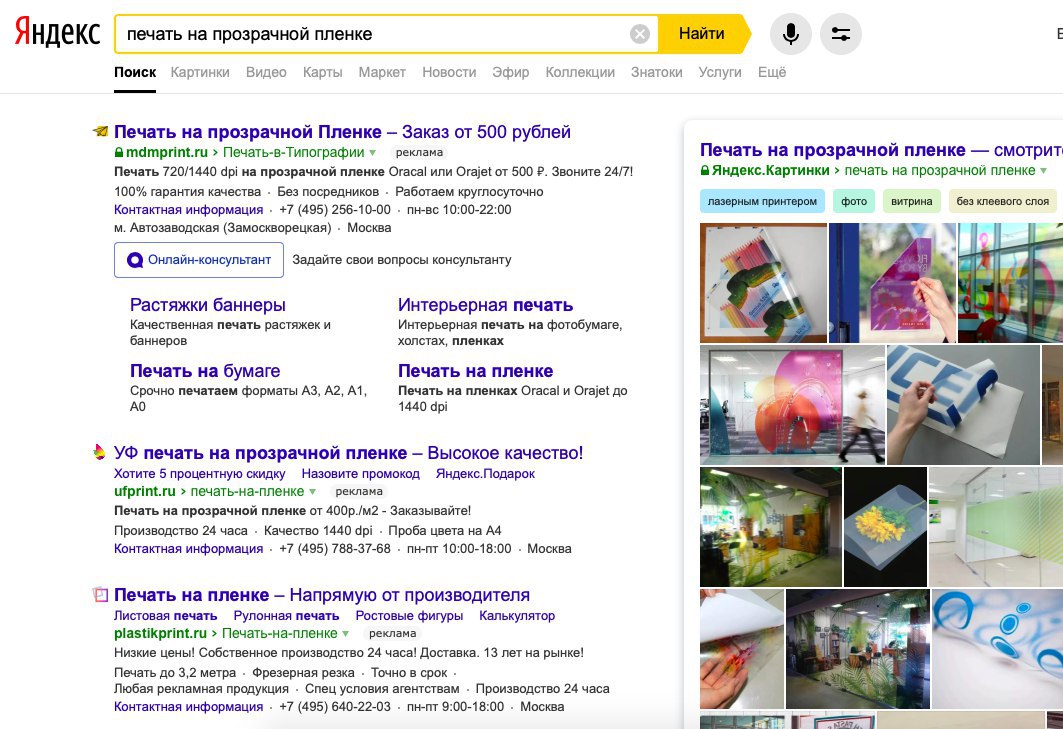Open the Картинки tab
This screenshot has width=1063, height=729.
(200, 72)
